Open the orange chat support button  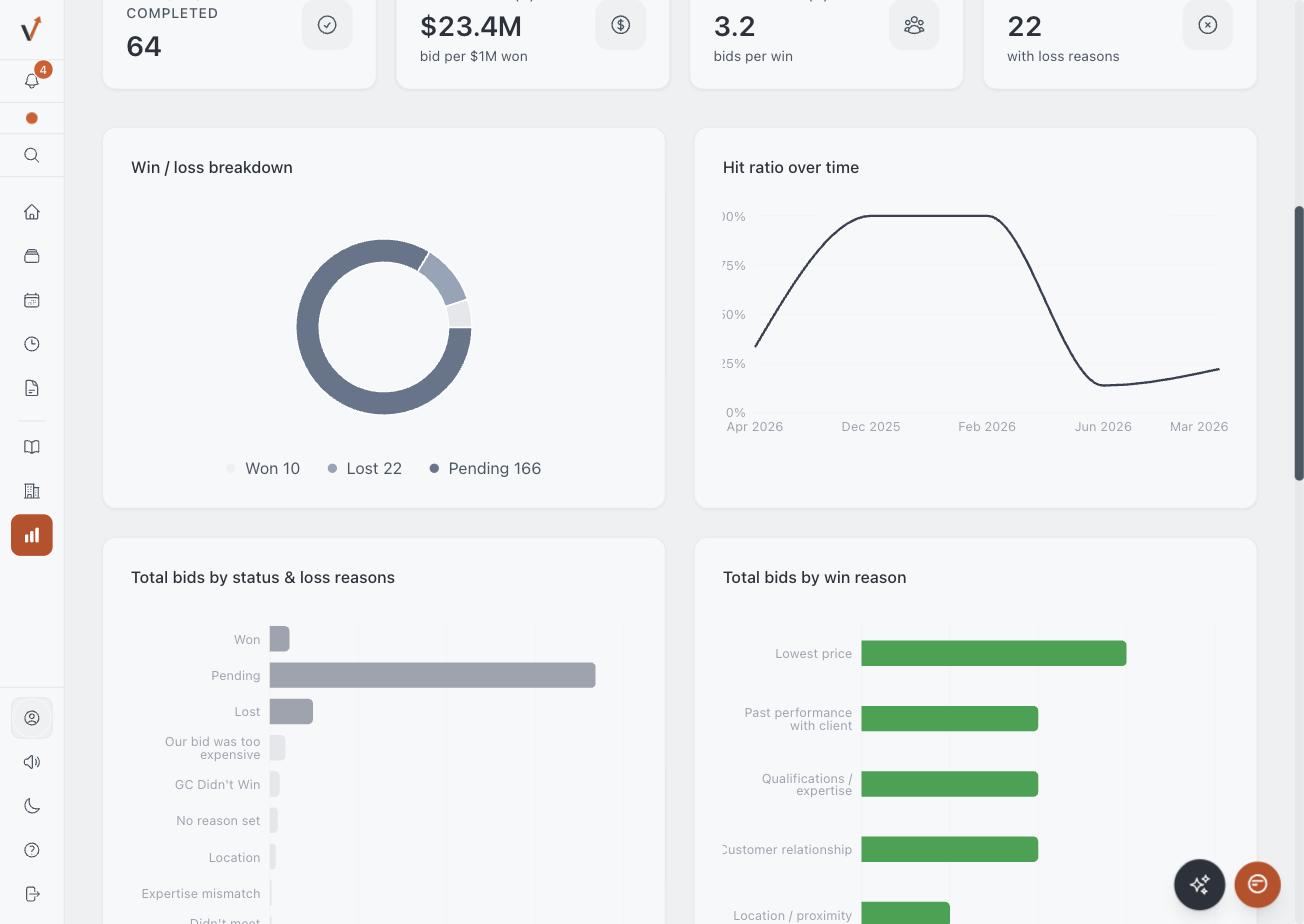1258,884
